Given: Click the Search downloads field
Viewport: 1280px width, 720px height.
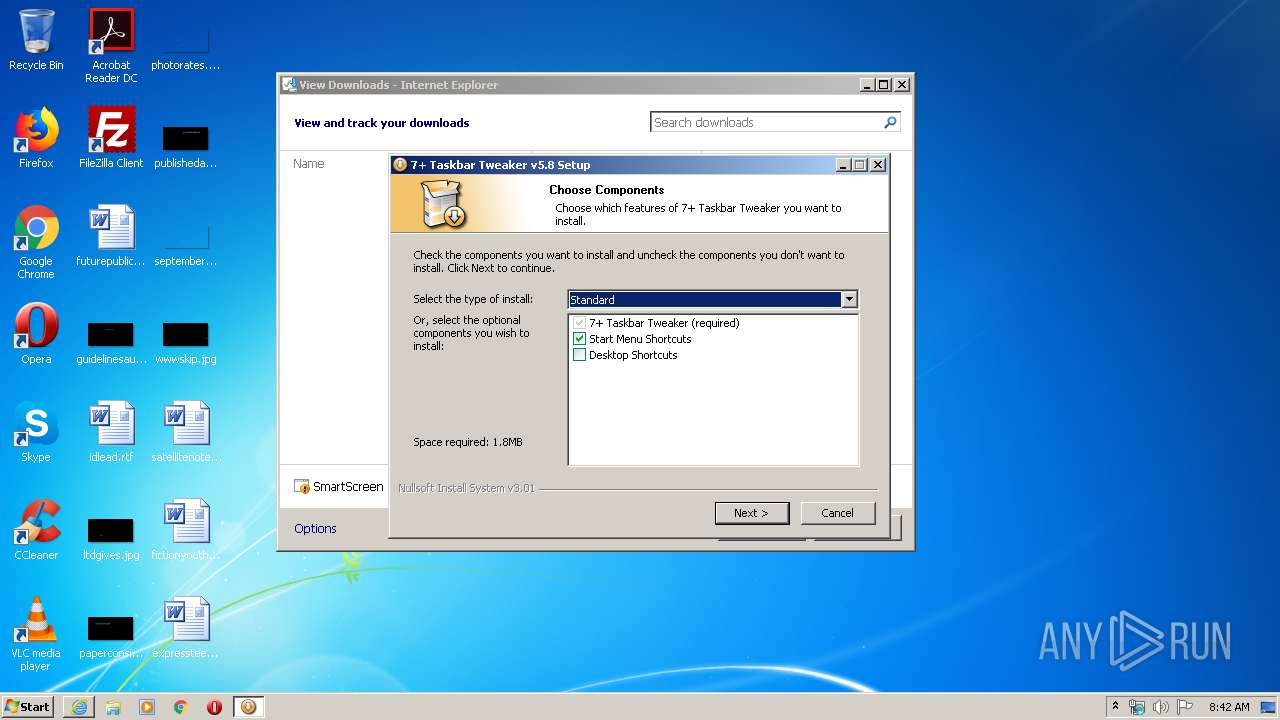Looking at the screenshot, I should (x=766, y=122).
